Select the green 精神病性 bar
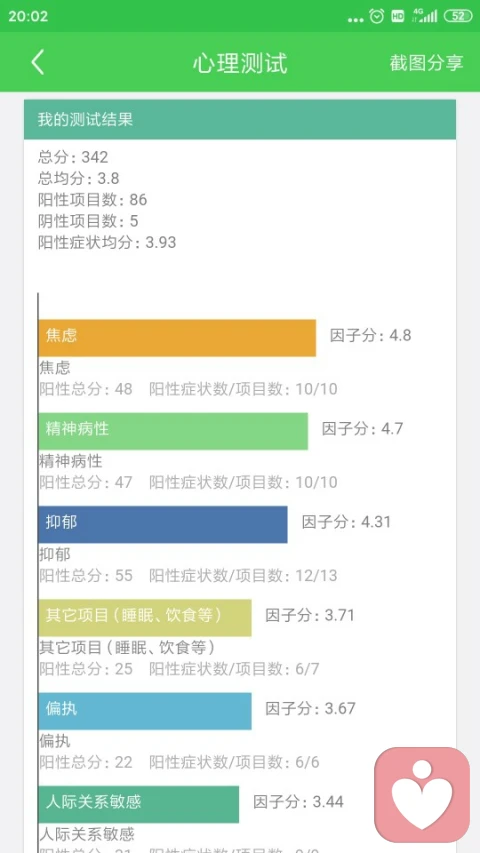Image resolution: width=480 pixels, height=853 pixels. pyautogui.click(x=173, y=431)
